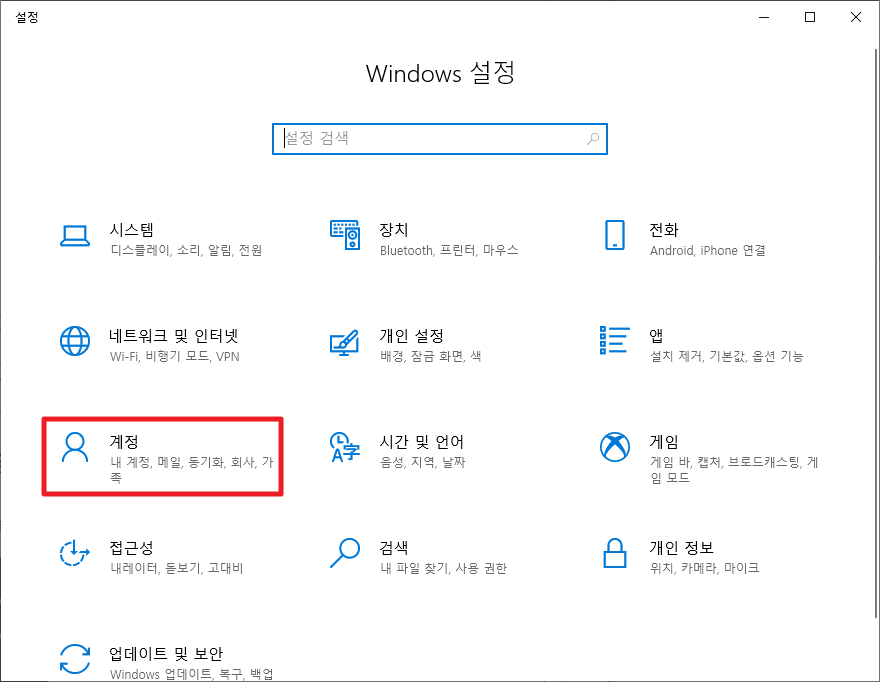Open the 장치 heading link
Screen dimensions: 880x682
click(393, 230)
